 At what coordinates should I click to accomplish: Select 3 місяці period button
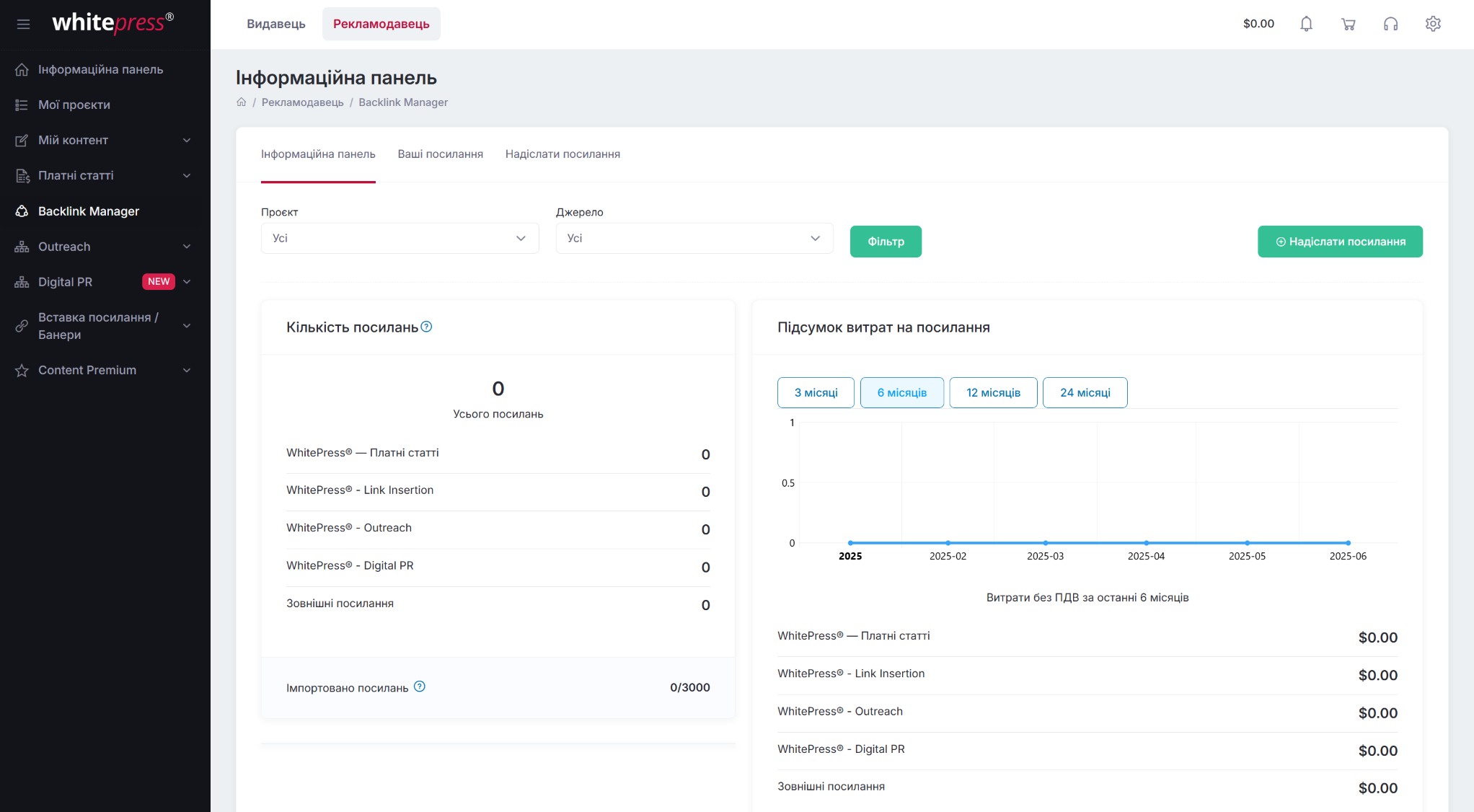pyautogui.click(x=816, y=392)
